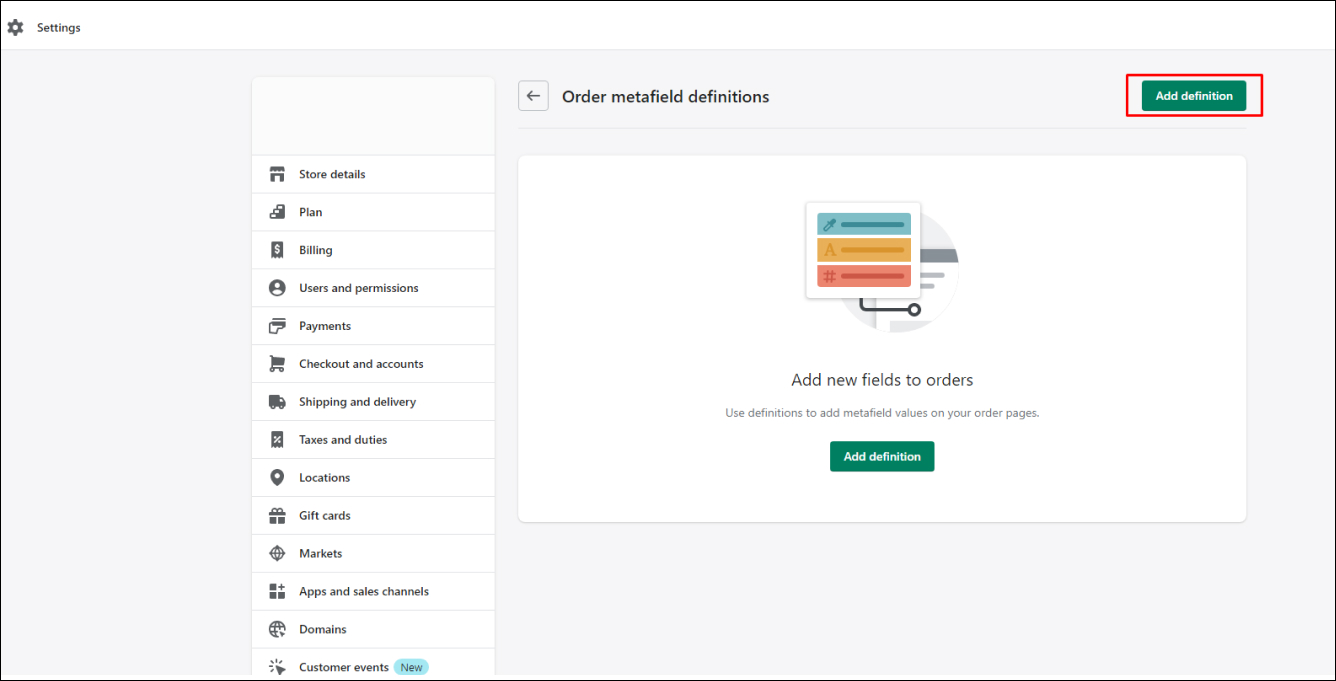Open Billing settings

tap(373, 250)
